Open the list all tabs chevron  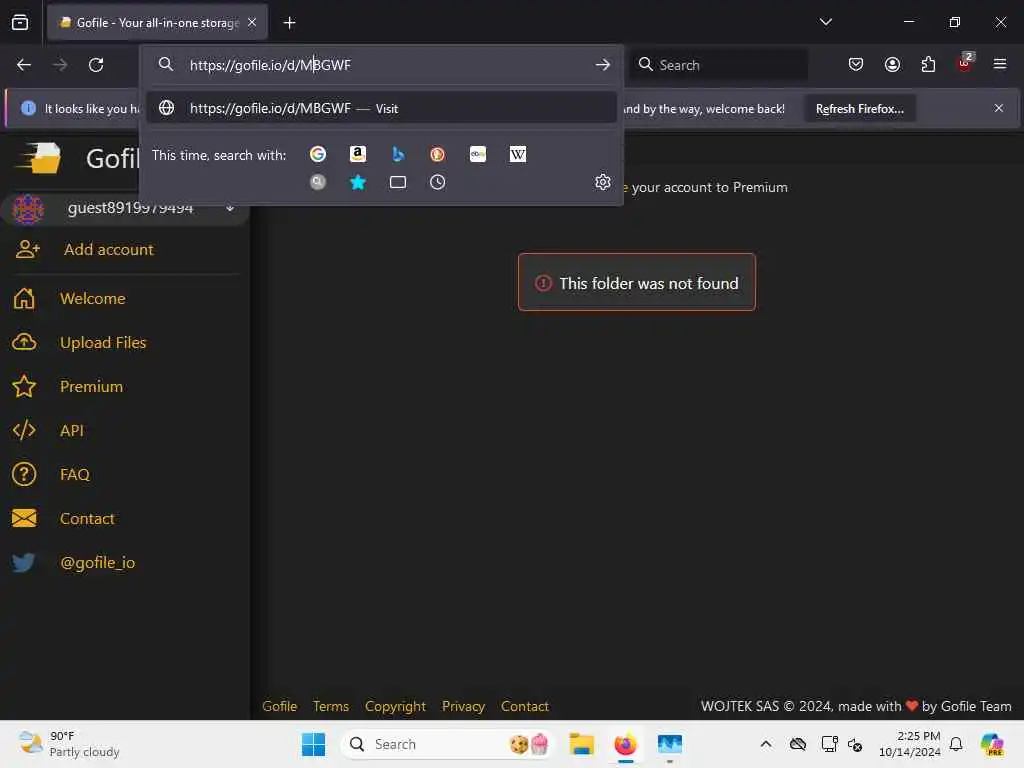825,22
